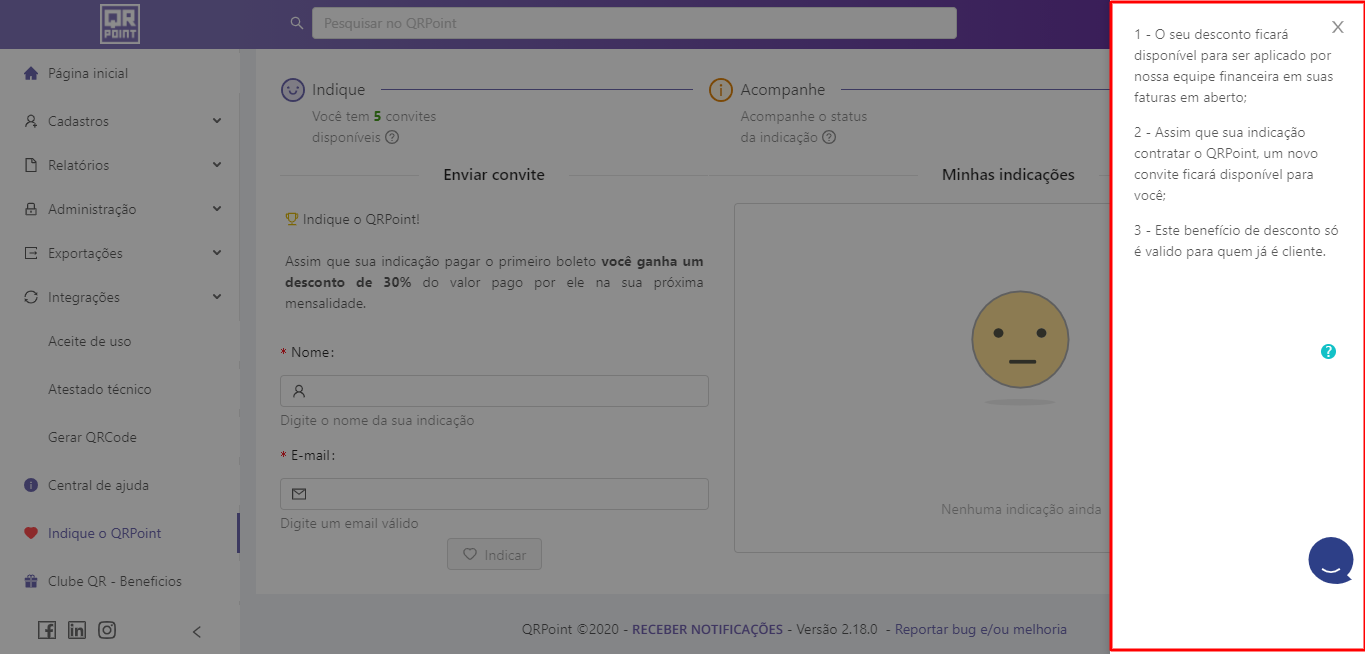Open Clube QR - Benefícios page
The width and height of the screenshot is (1365, 654).
(x=114, y=581)
